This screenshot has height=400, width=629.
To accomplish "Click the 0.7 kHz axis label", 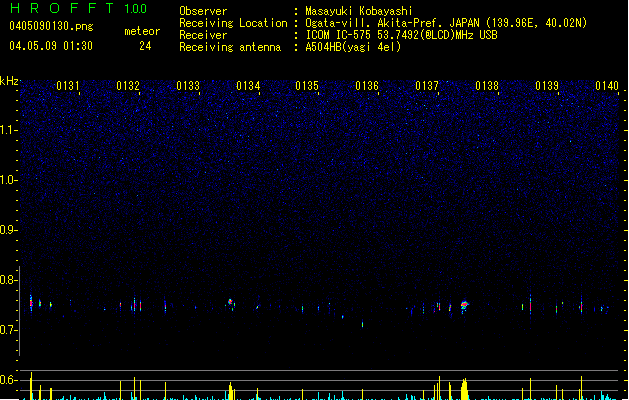I will pyautogui.click(x=8, y=330).
